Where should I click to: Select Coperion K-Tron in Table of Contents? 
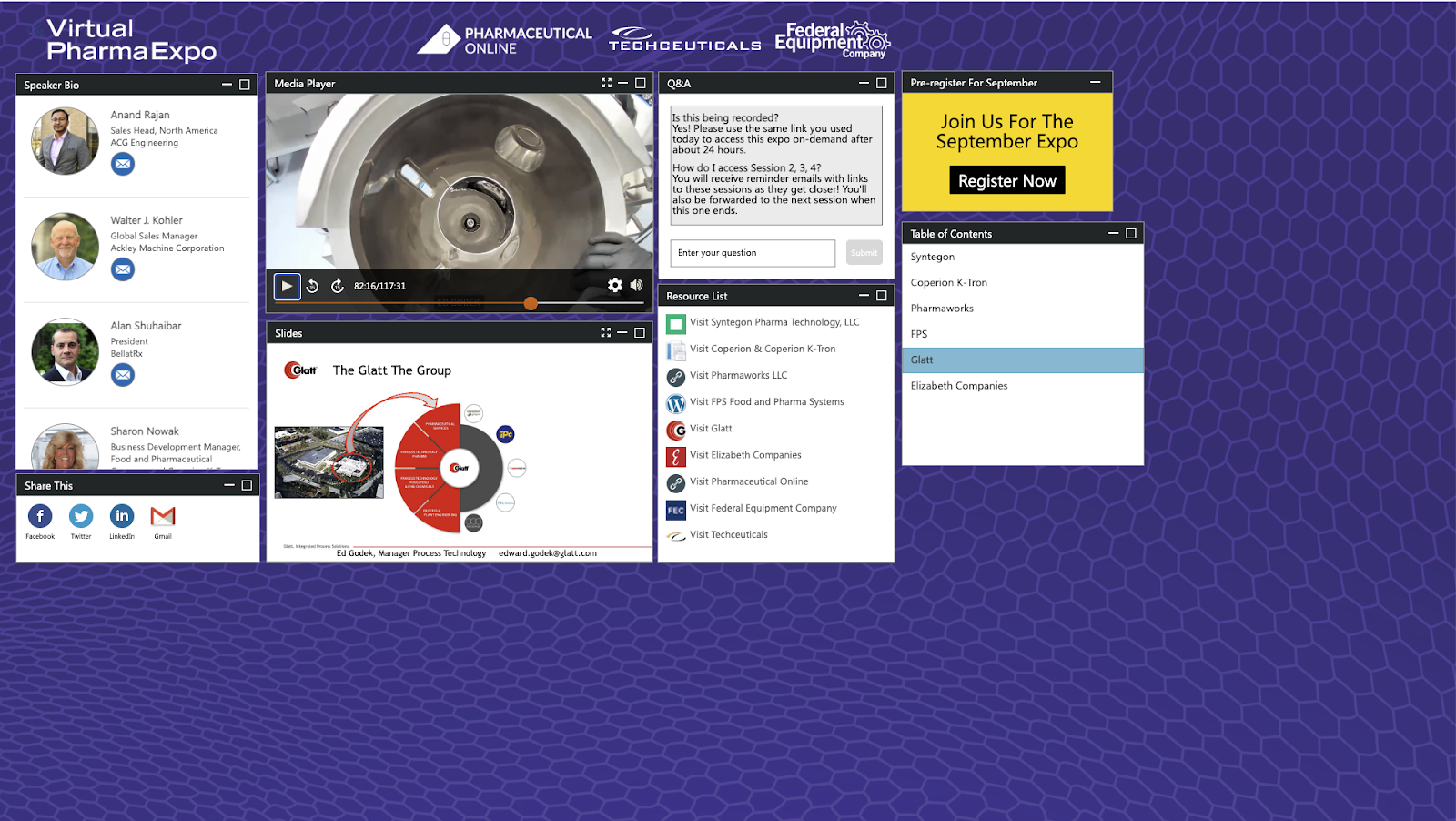pos(1023,282)
